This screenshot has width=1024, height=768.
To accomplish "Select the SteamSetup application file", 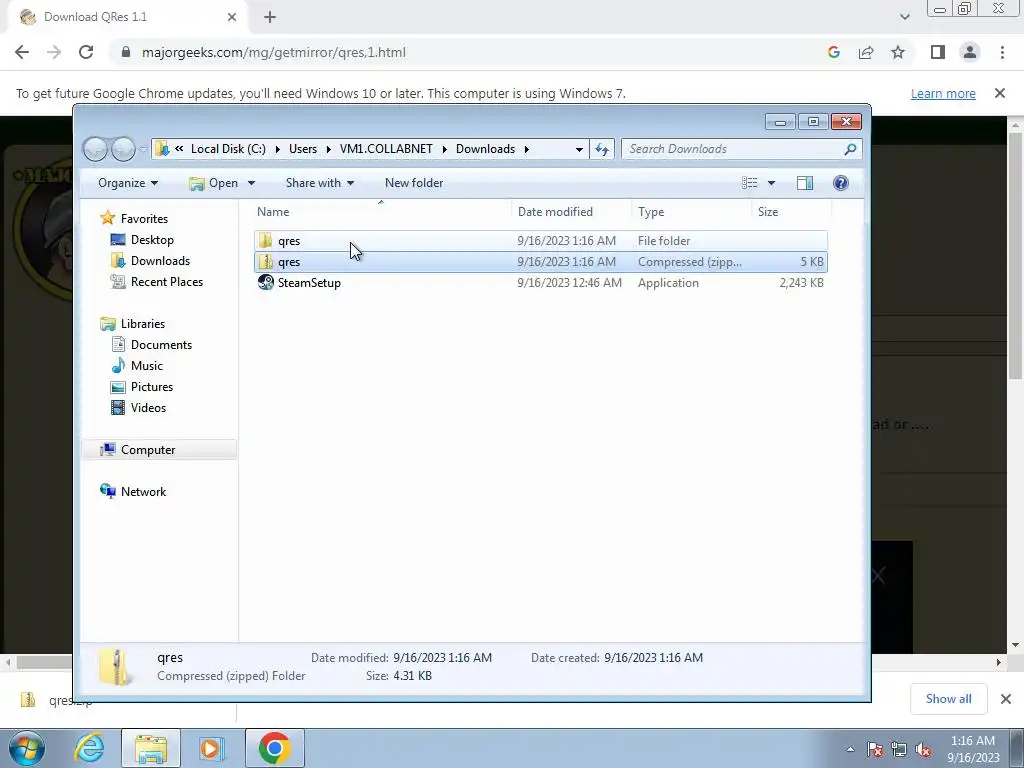I will coord(541,283).
